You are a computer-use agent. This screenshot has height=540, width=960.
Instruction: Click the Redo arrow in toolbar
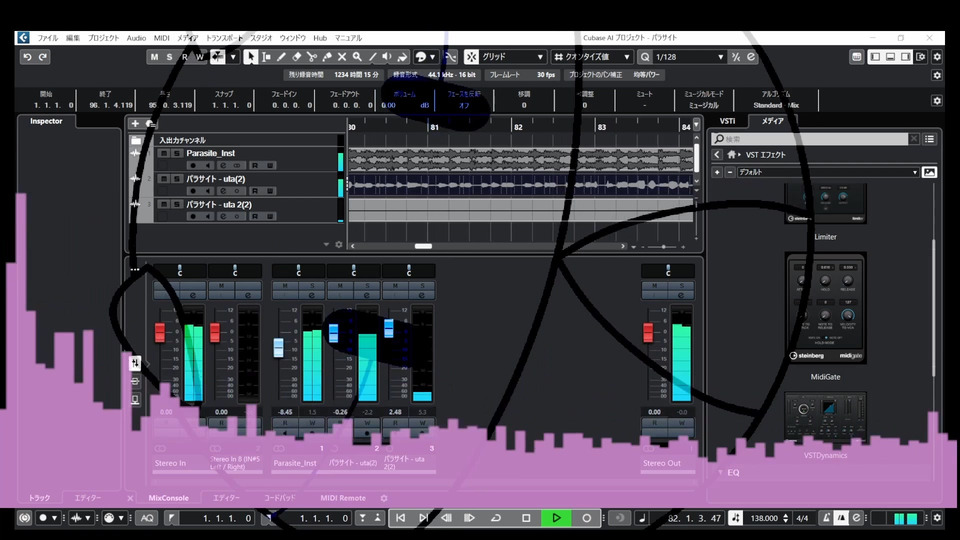43,57
